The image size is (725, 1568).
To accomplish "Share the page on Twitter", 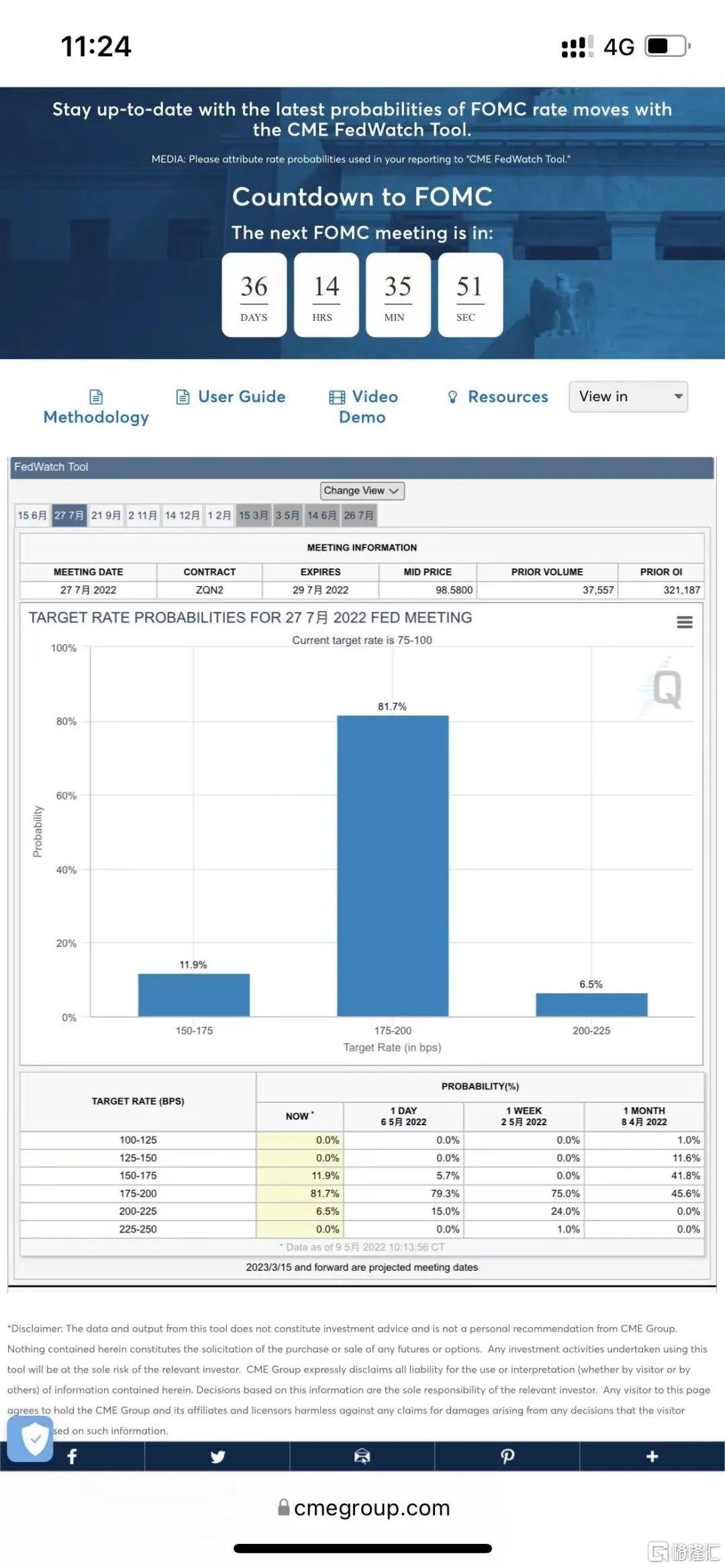I will 217,1455.
